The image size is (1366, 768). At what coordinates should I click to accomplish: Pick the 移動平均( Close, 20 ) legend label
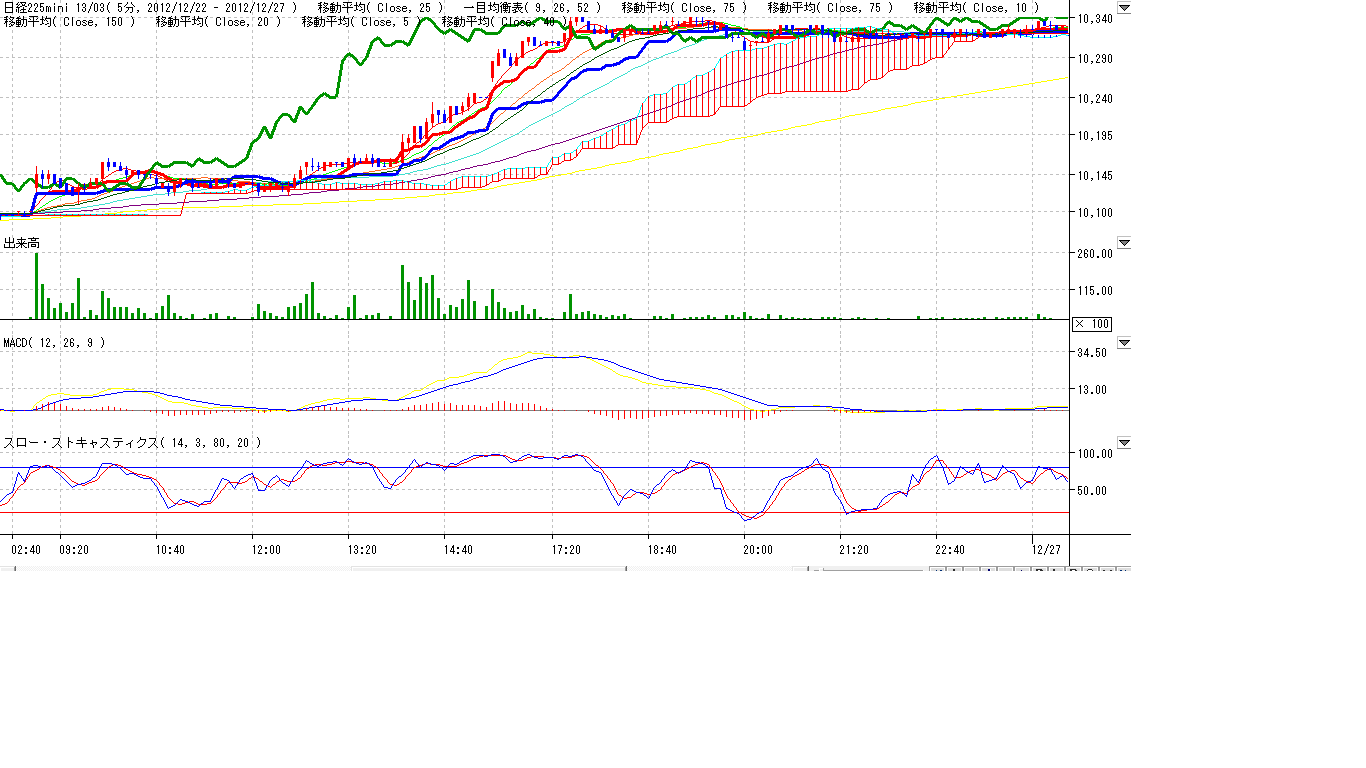point(217,21)
